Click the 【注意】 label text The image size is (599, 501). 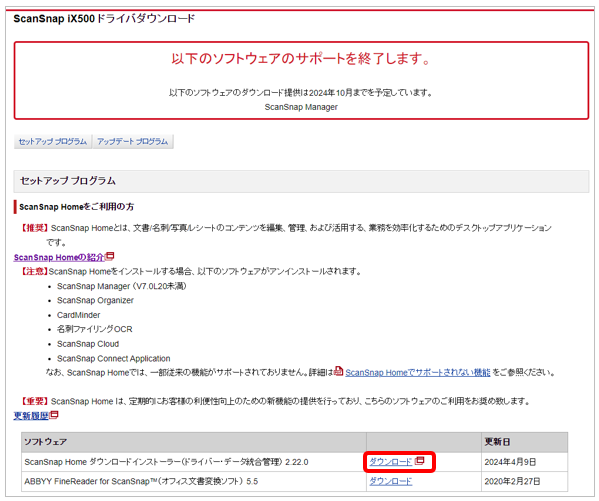tap(34, 271)
